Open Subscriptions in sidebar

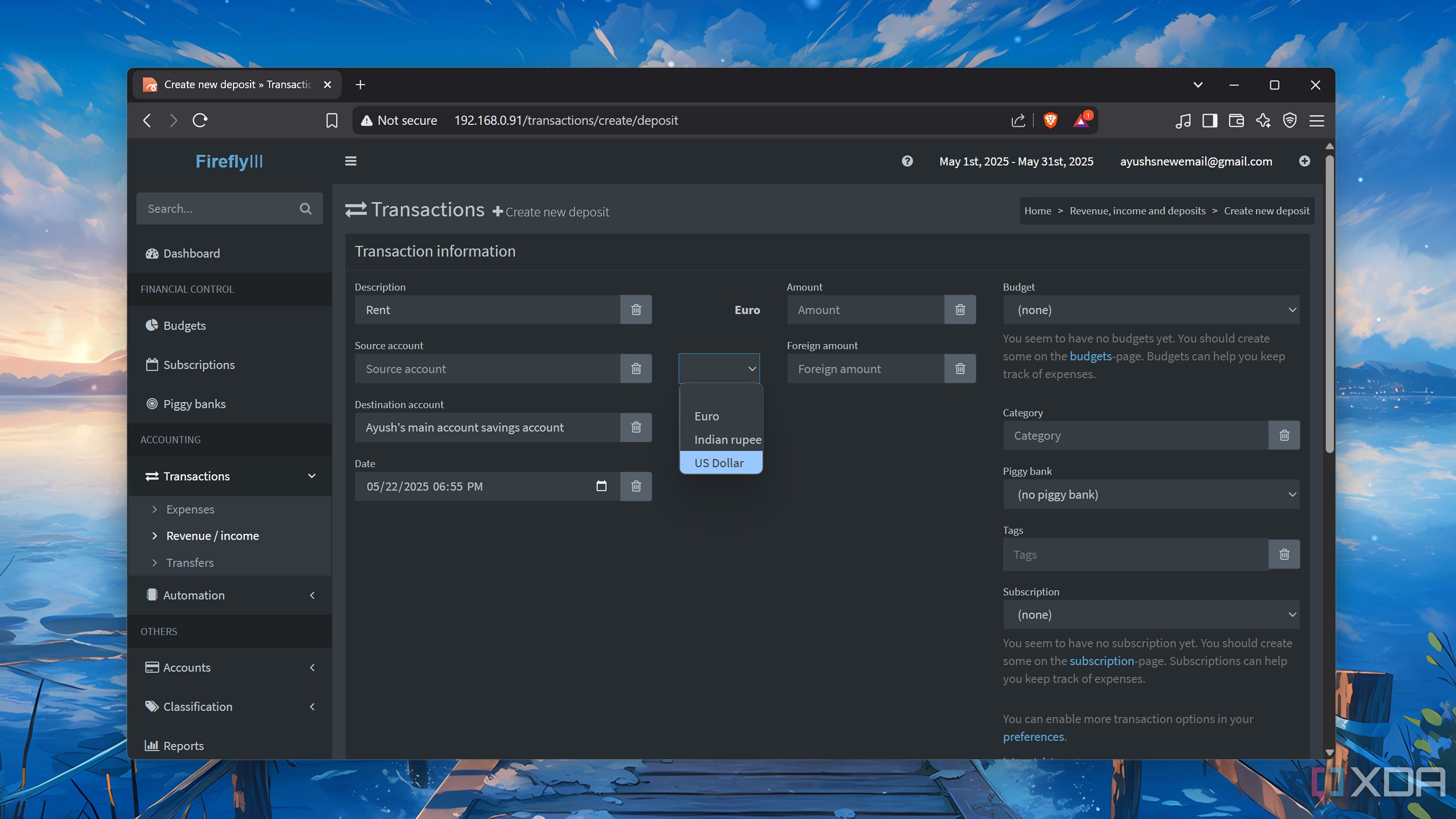(x=229, y=364)
